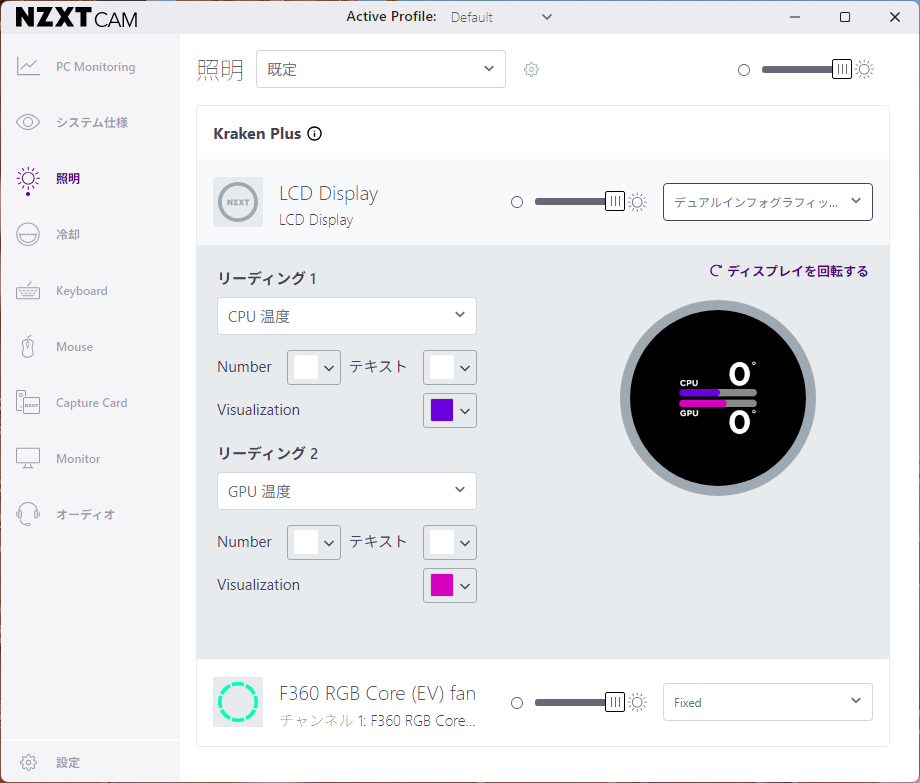The image size is (920, 783).
Task: Open リーディング 1 purple Visualization color swatch
Action: 450,410
